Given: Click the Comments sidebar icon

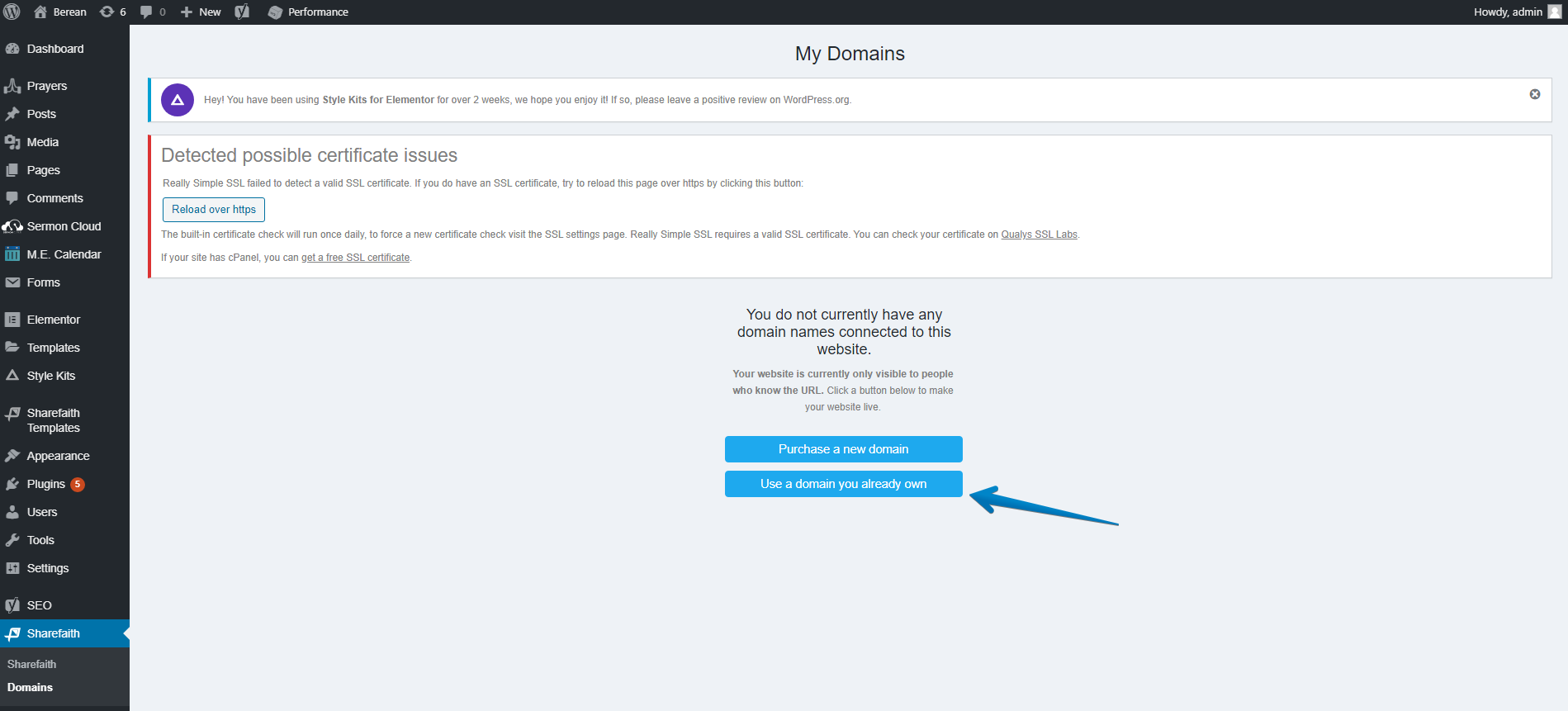Looking at the screenshot, I should pos(12,198).
